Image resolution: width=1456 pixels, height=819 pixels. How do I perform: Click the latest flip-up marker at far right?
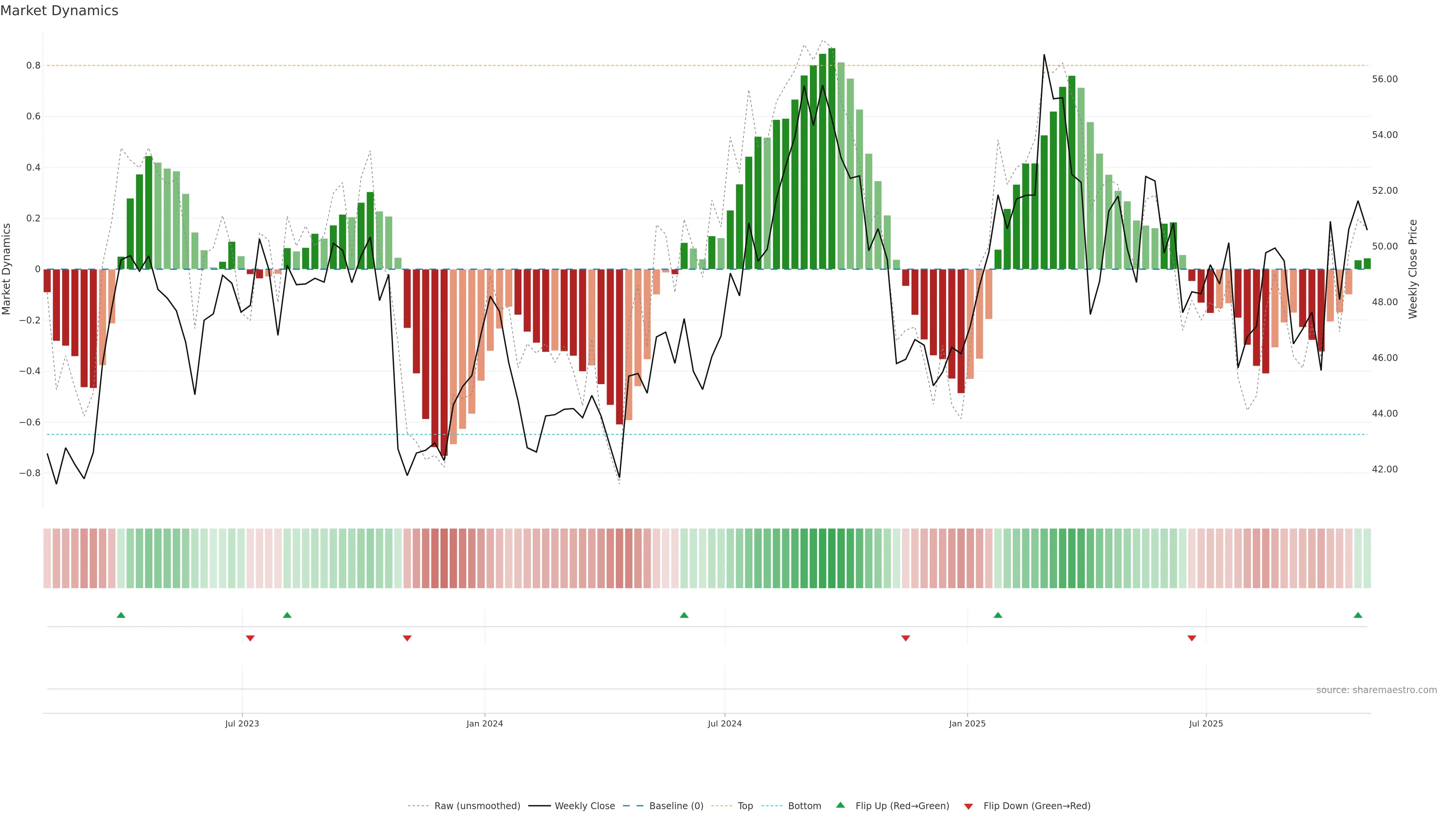tap(1358, 615)
